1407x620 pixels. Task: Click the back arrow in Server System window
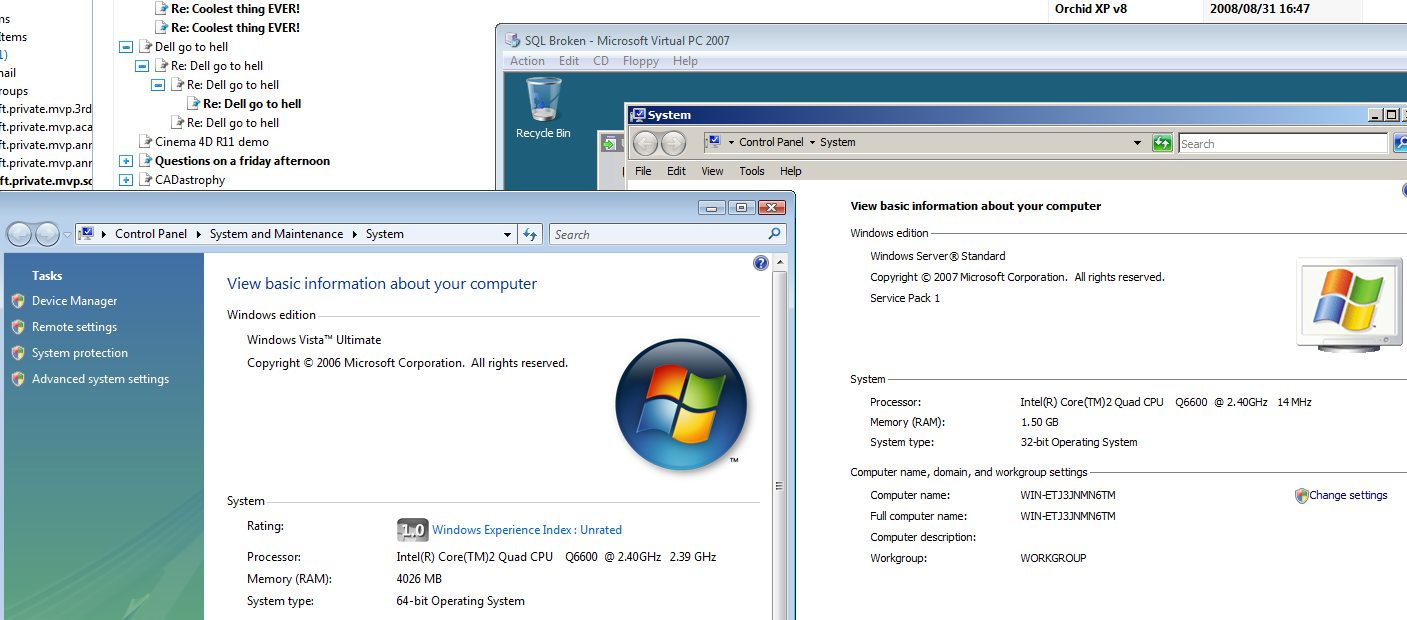(646, 143)
